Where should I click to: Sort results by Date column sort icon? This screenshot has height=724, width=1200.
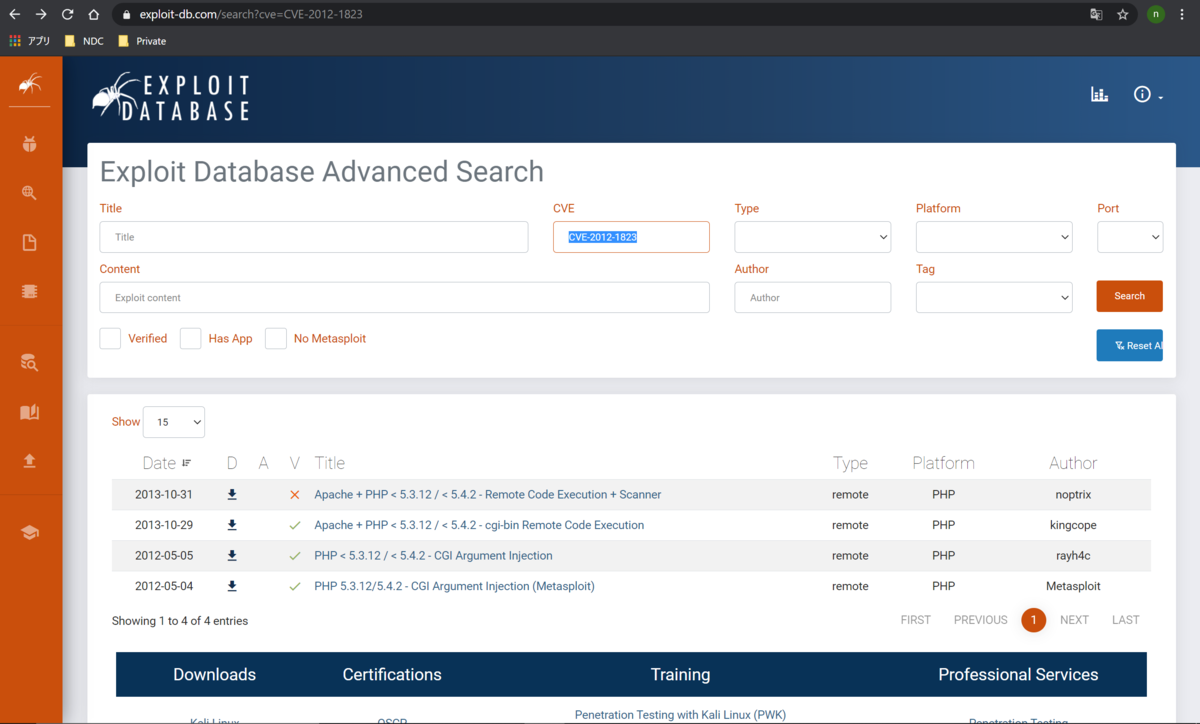click(x=187, y=463)
